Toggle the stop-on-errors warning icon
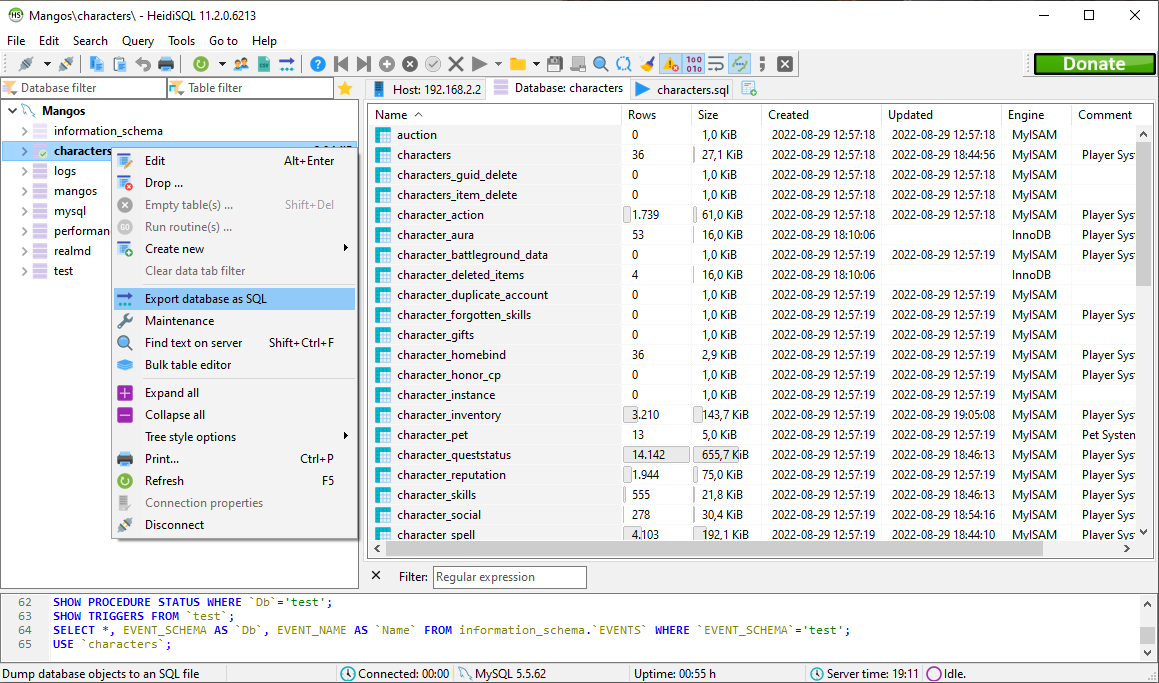Image resolution: width=1159 pixels, height=683 pixels. click(x=670, y=64)
